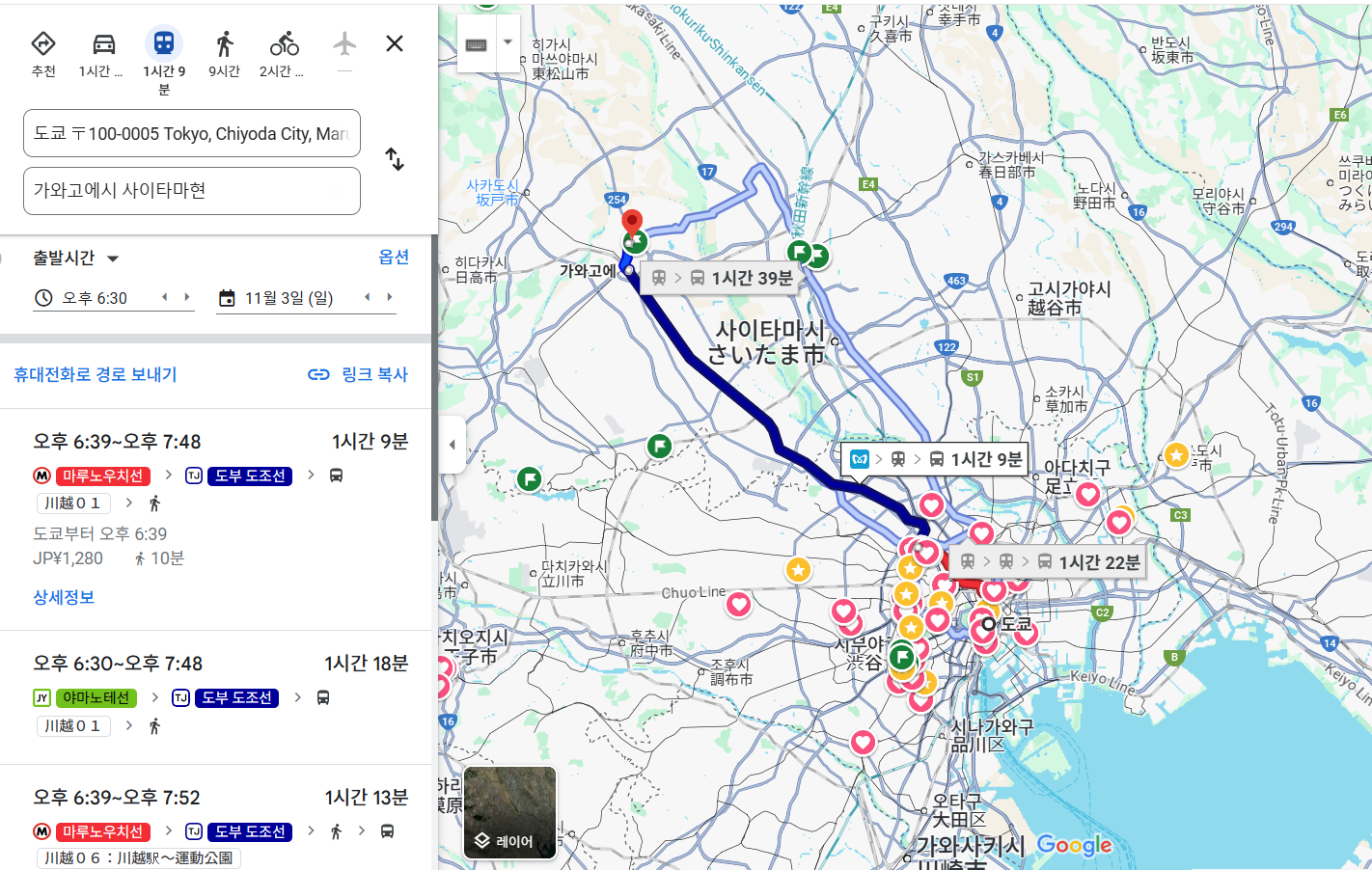
Task: Click the heart marker near 아다치구
Action: 1088,495
